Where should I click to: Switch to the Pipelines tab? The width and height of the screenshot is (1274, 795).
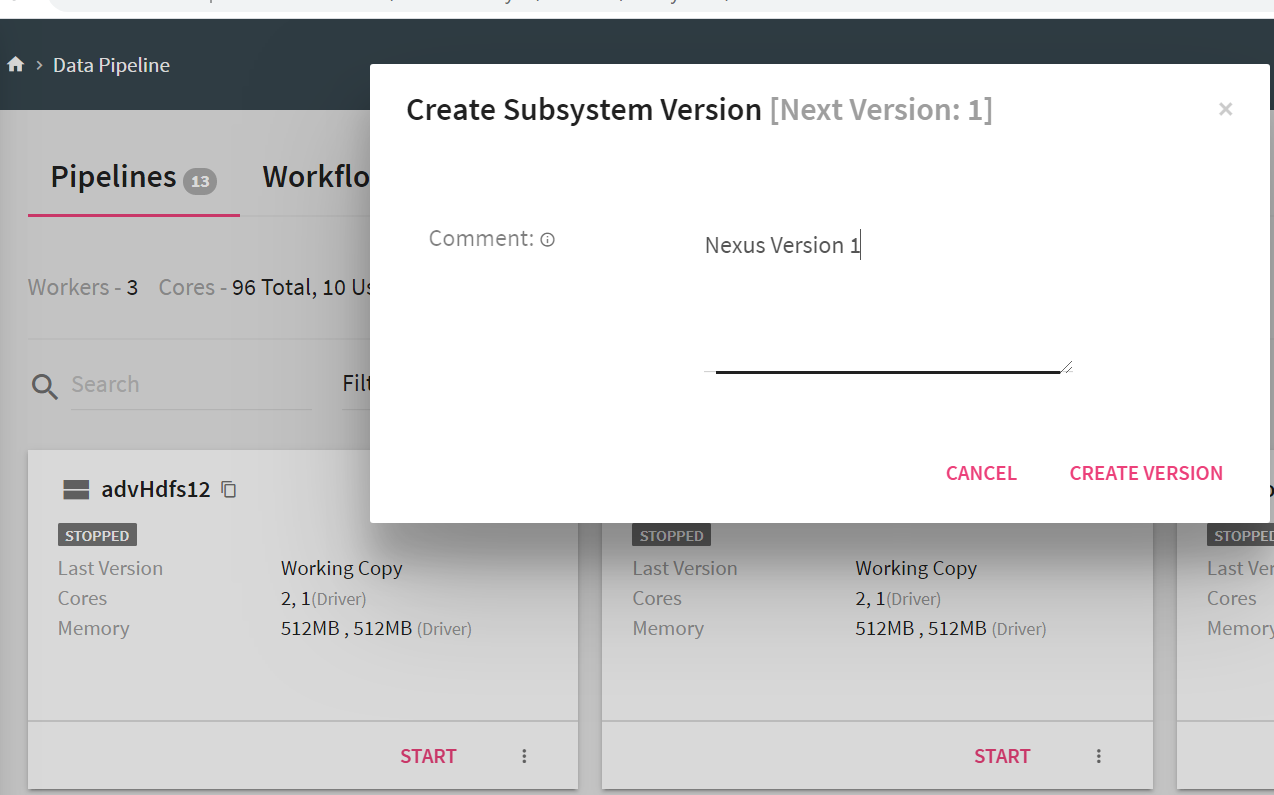(113, 177)
